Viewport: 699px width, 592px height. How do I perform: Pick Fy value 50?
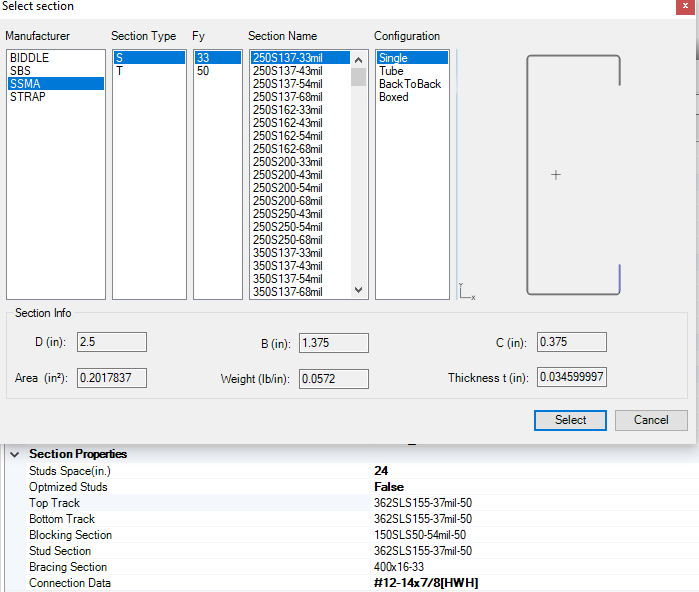[203, 71]
